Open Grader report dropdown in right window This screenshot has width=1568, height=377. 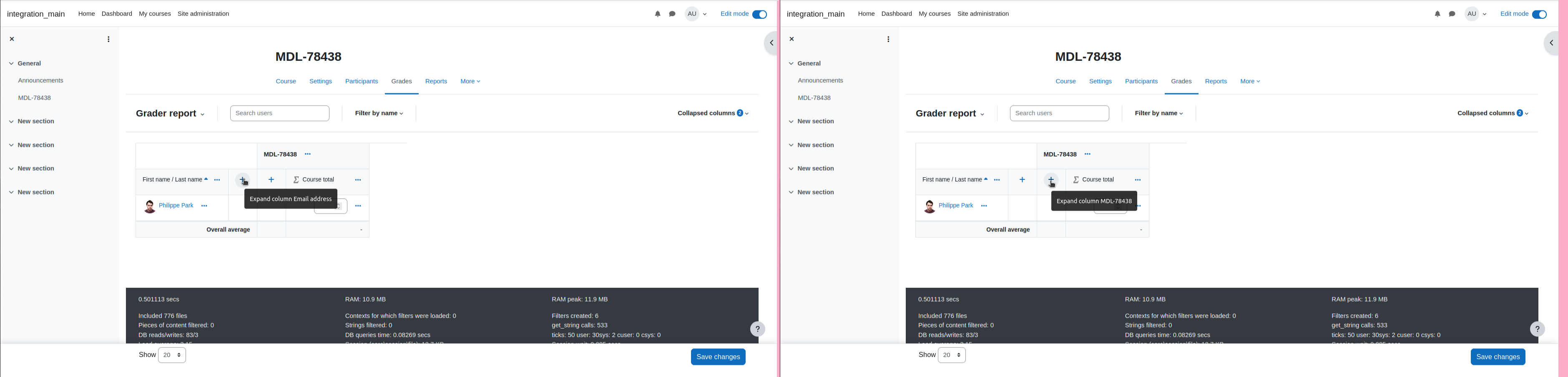point(950,113)
